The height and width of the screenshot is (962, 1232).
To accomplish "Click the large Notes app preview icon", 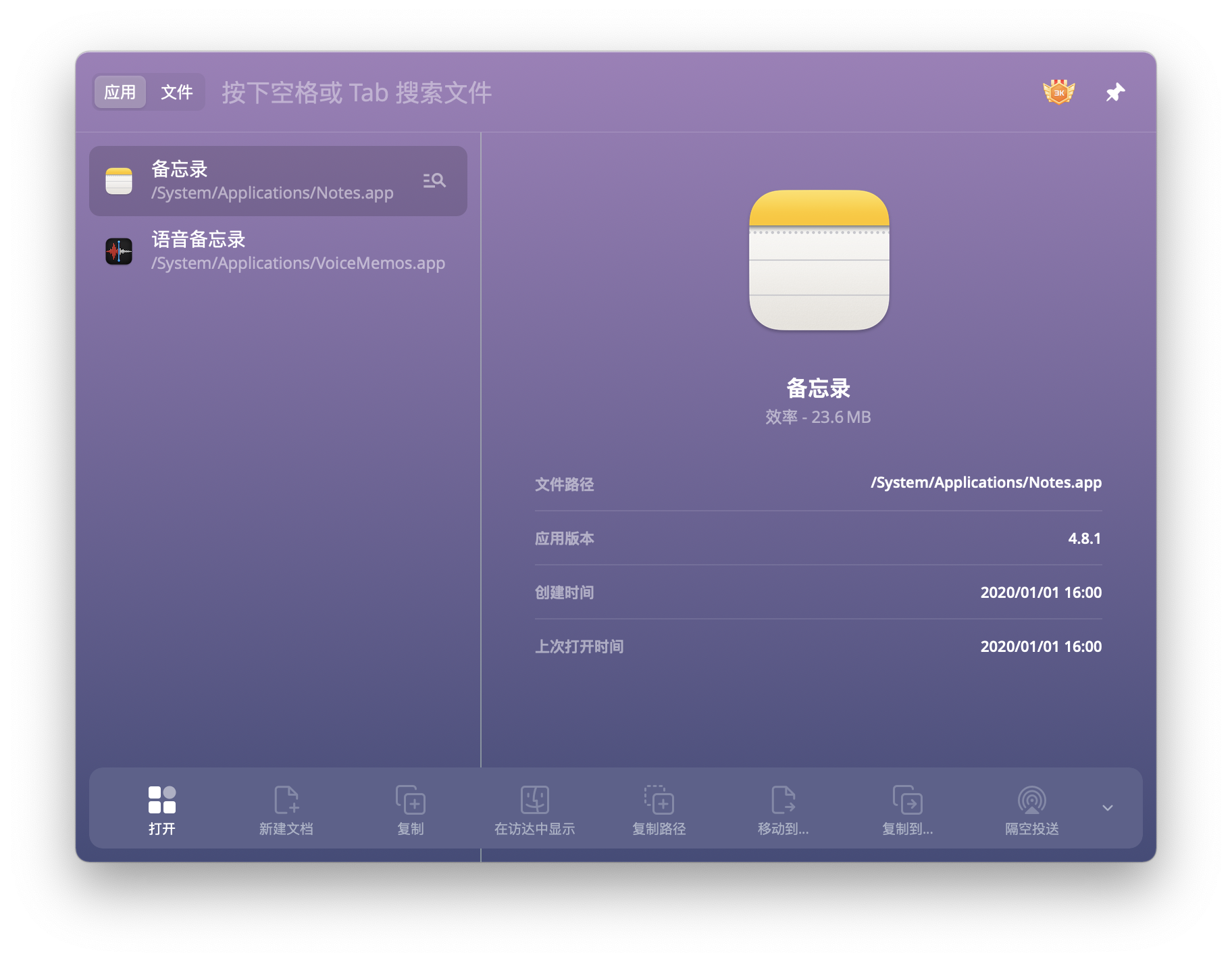I will (819, 260).
